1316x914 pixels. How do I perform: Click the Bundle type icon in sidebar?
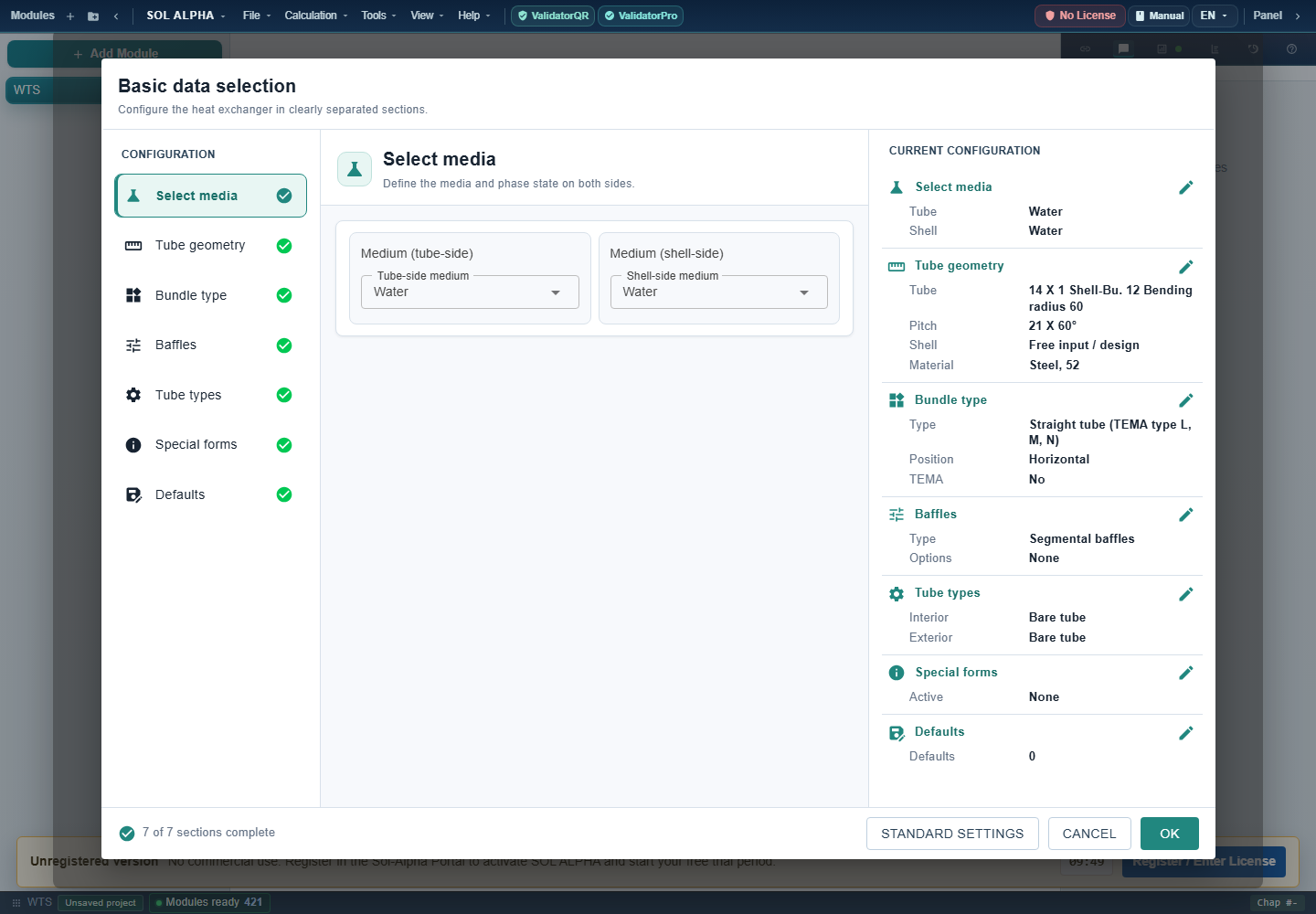coord(133,295)
